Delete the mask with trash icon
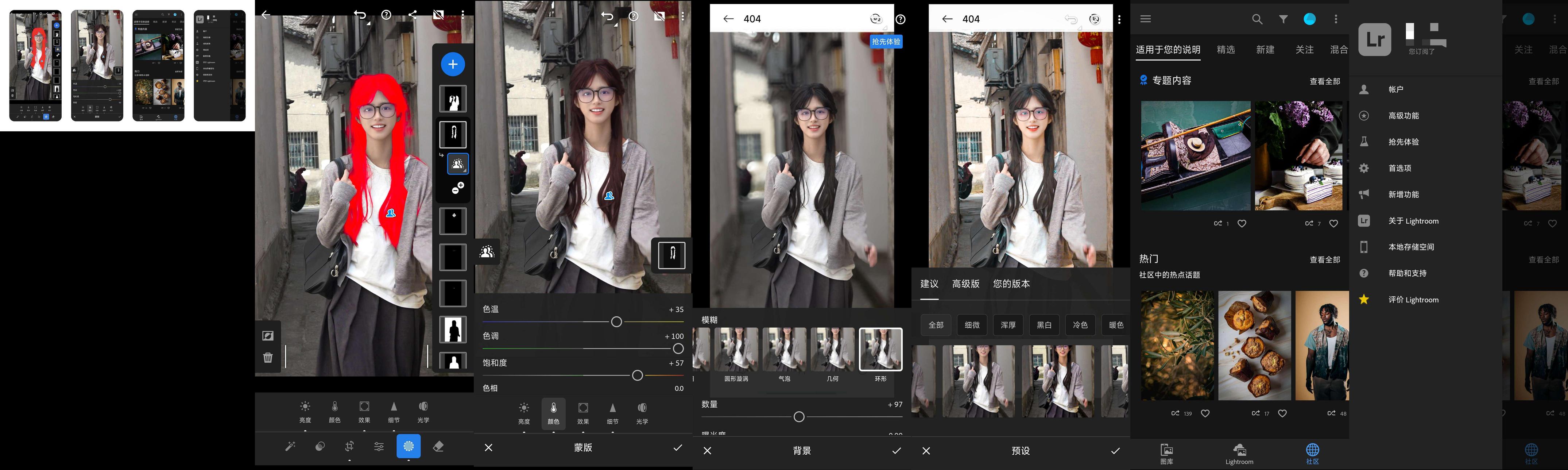1568x470 pixels. 268,357
